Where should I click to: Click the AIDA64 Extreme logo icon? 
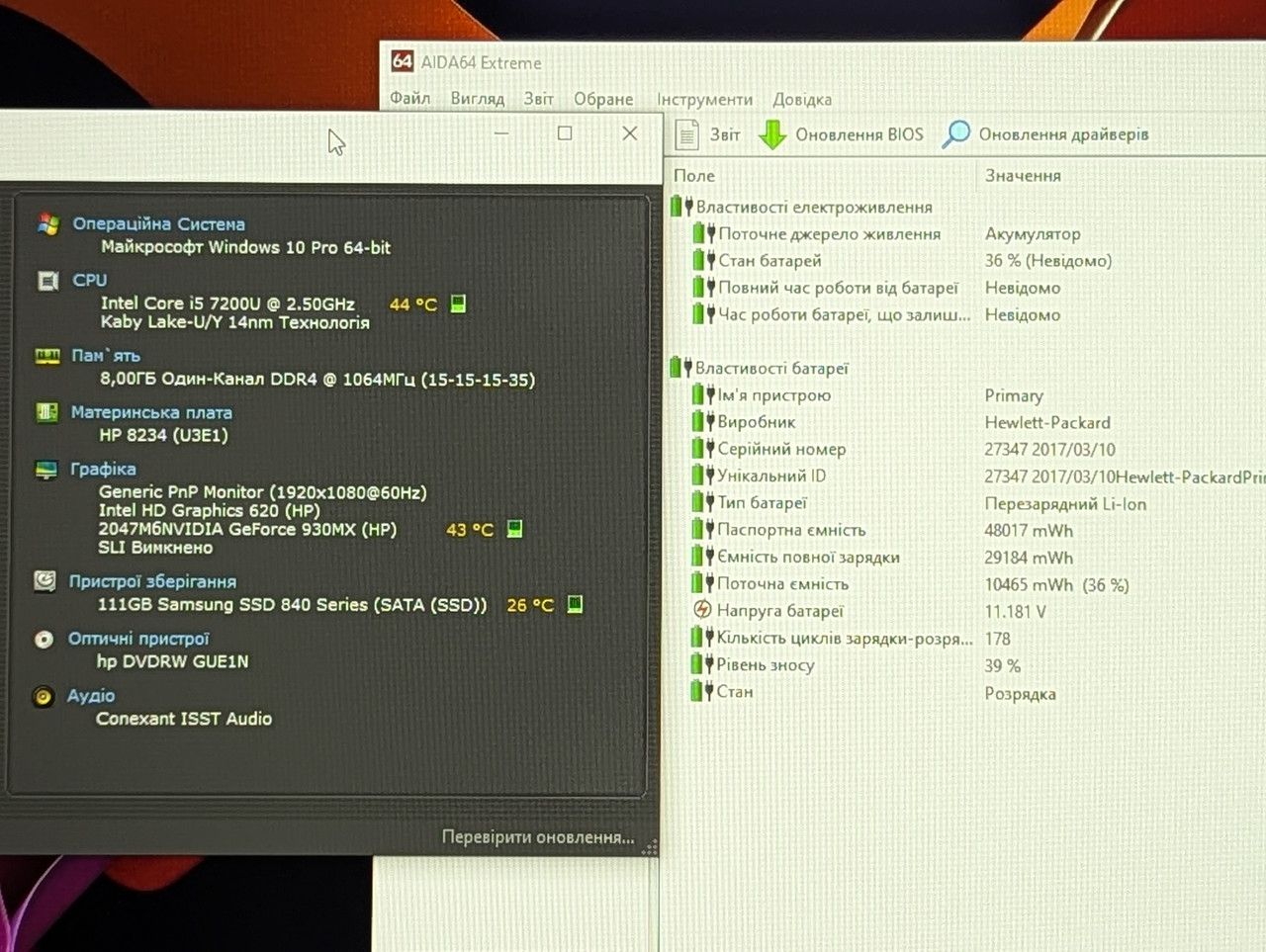coord(403,61)
